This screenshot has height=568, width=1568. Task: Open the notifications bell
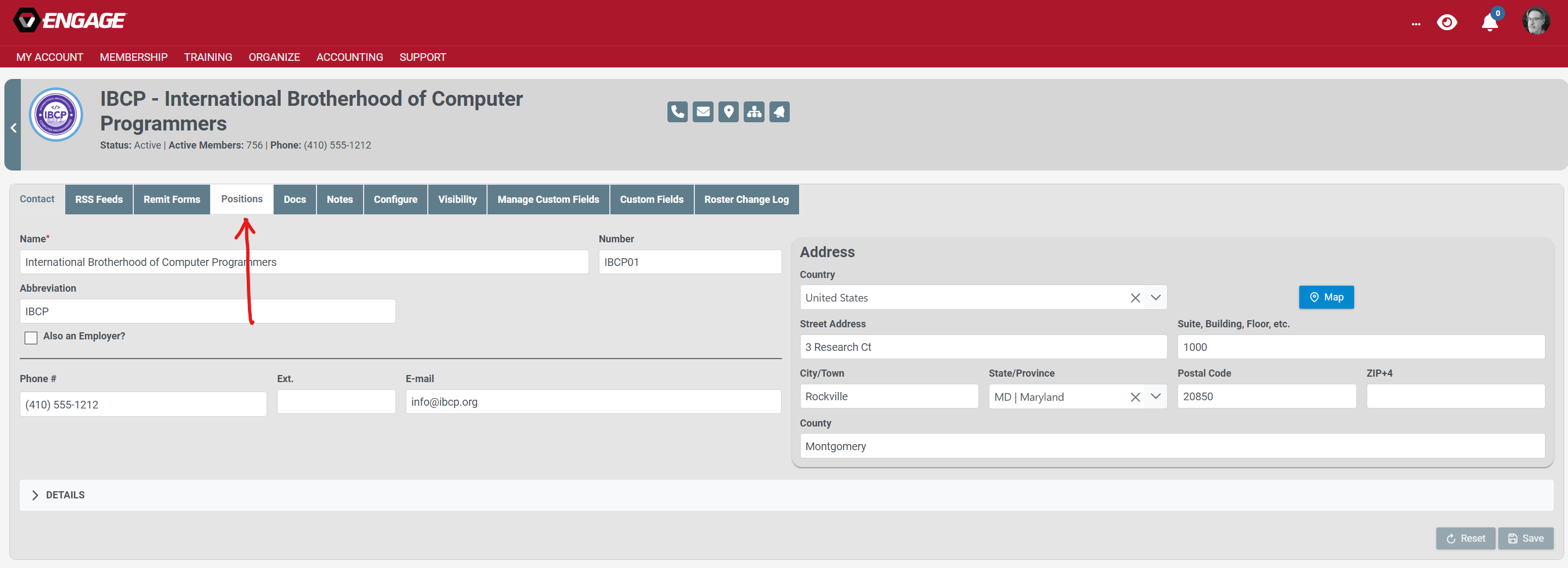[x=1490, y=22]
